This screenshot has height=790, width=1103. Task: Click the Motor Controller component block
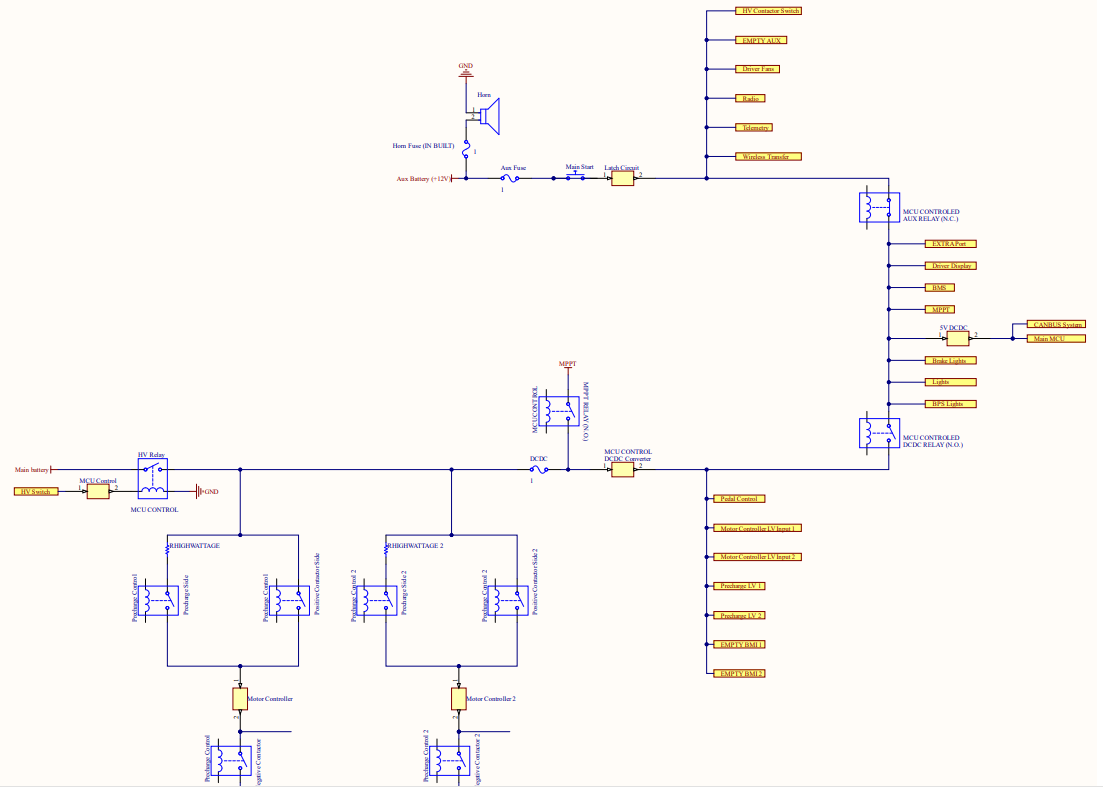click(x=240, y=699)
